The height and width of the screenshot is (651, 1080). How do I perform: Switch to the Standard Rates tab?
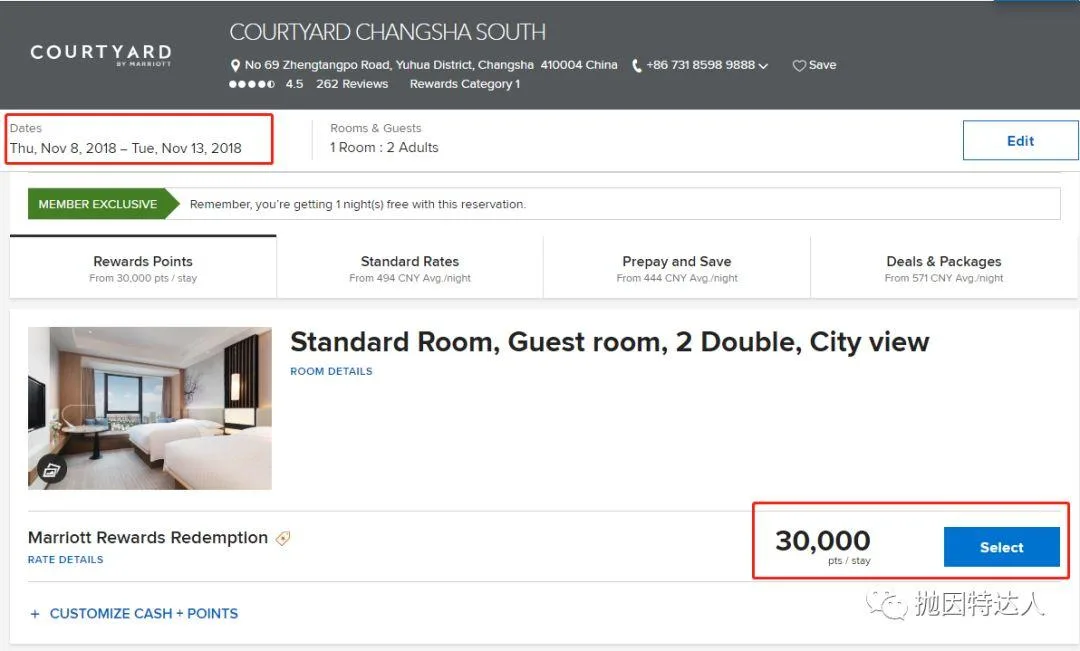pyautogui.click(x=410, y=268)
